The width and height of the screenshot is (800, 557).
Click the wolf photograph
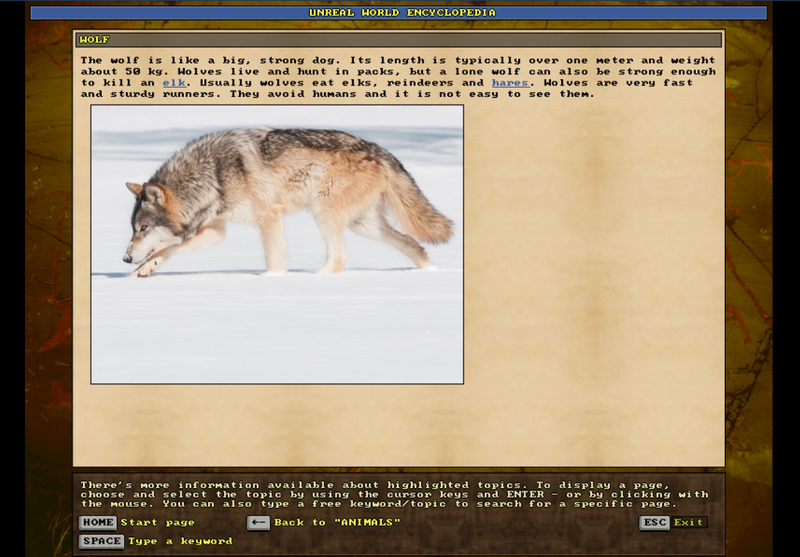click(277, 244)
